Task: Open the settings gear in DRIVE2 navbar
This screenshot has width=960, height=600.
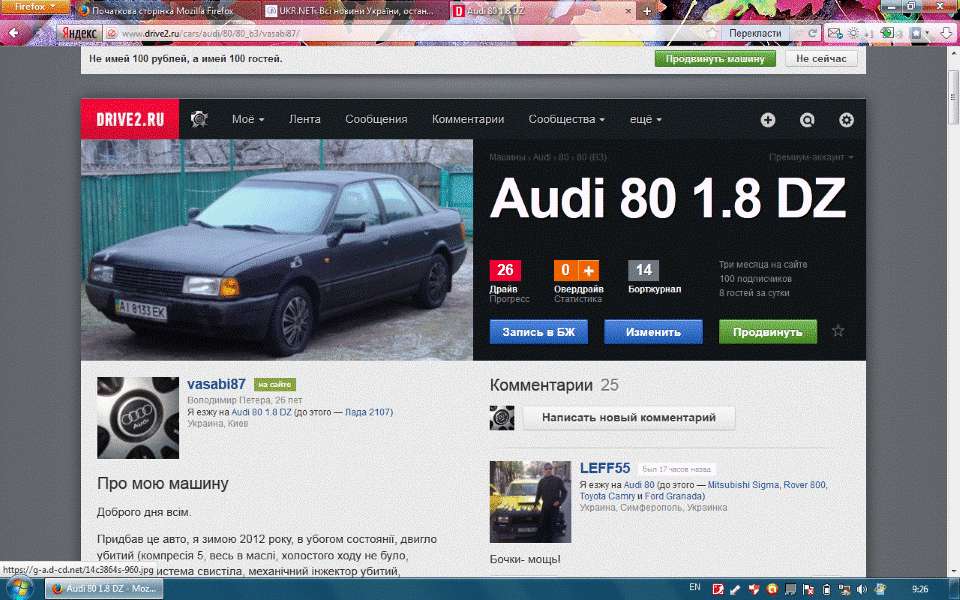Action: 846,120
